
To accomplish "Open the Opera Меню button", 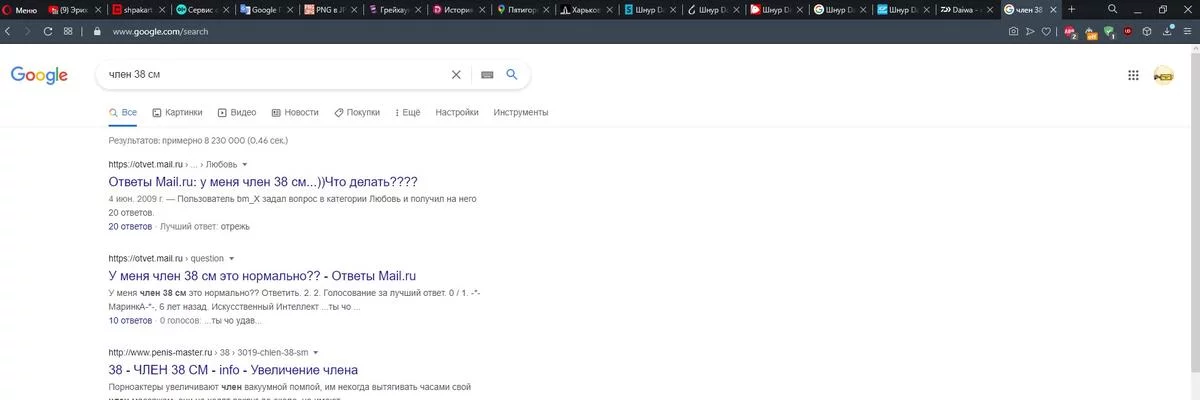I will 20,9.
